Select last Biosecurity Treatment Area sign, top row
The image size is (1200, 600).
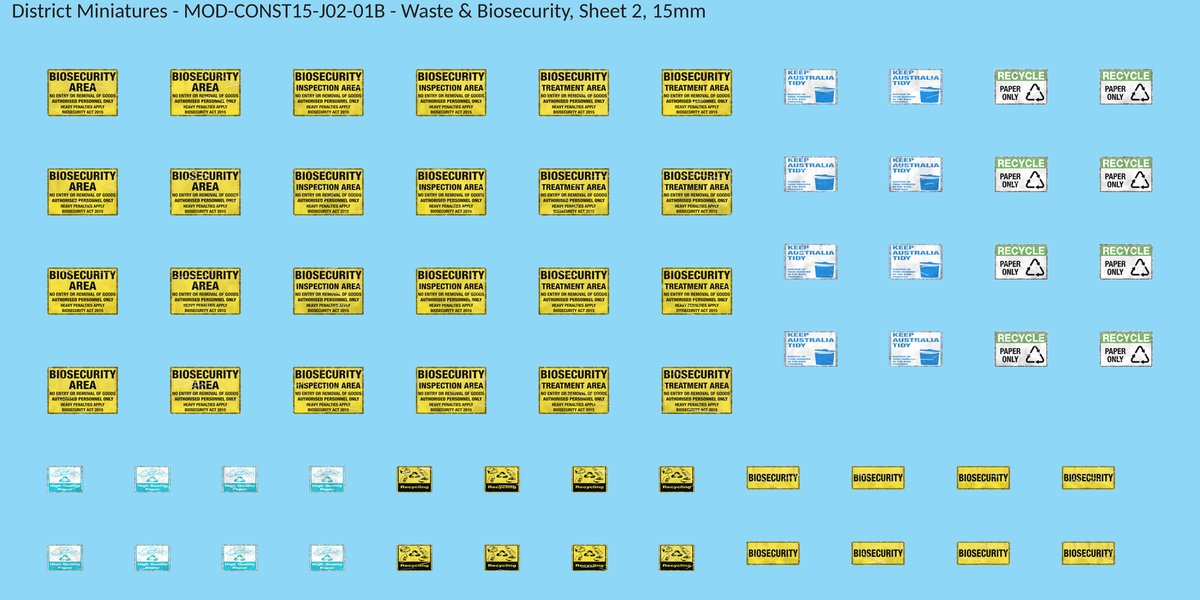(697, 93)
